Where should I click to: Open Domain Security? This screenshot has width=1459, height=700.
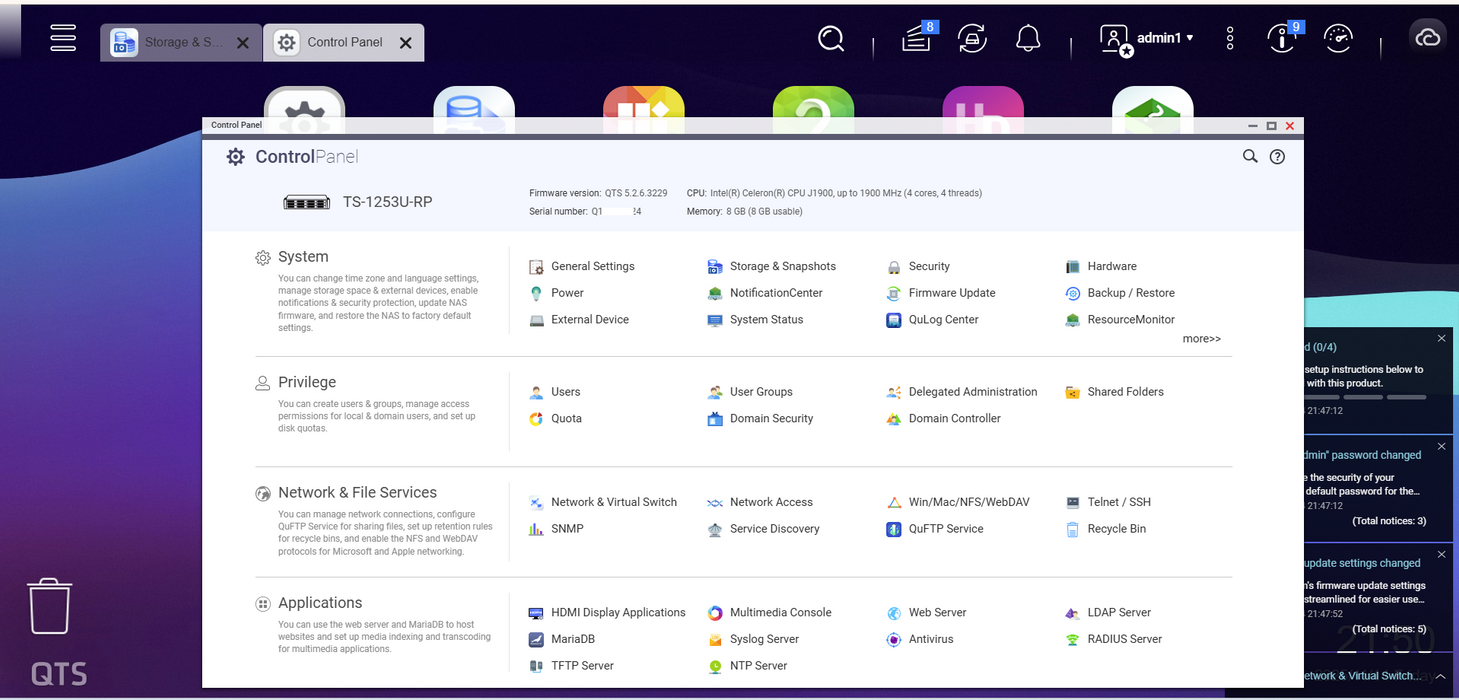(x=760, y=419)
